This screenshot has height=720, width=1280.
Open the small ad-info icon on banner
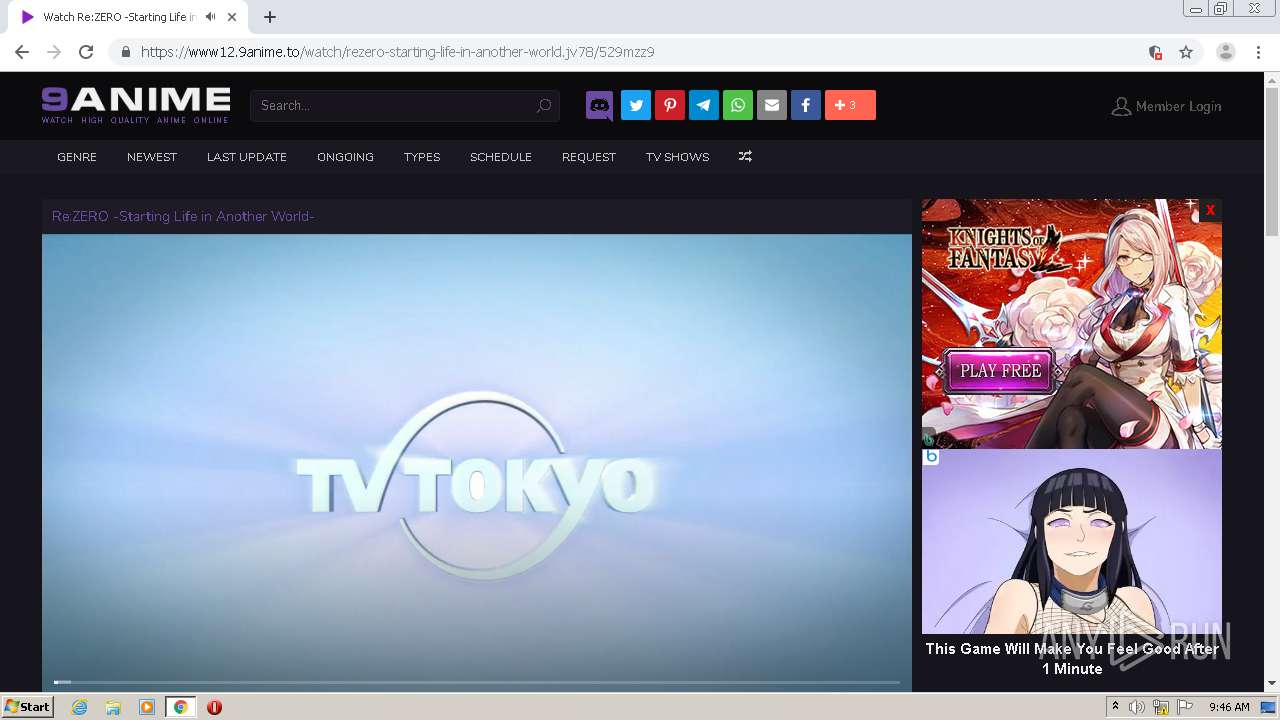point(928,438)
